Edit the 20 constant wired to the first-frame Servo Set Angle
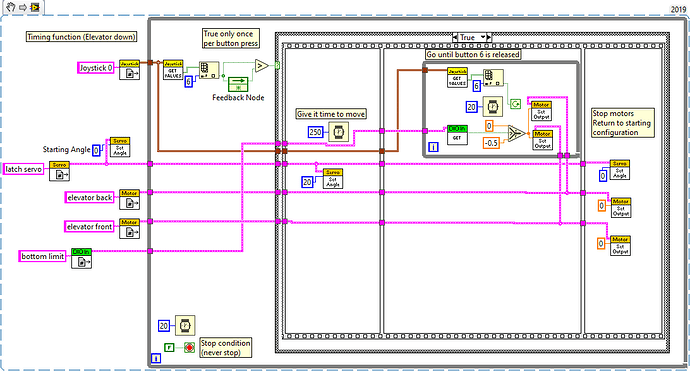The width and height of the screenshot is (690, 371). (x=307, y=182)
